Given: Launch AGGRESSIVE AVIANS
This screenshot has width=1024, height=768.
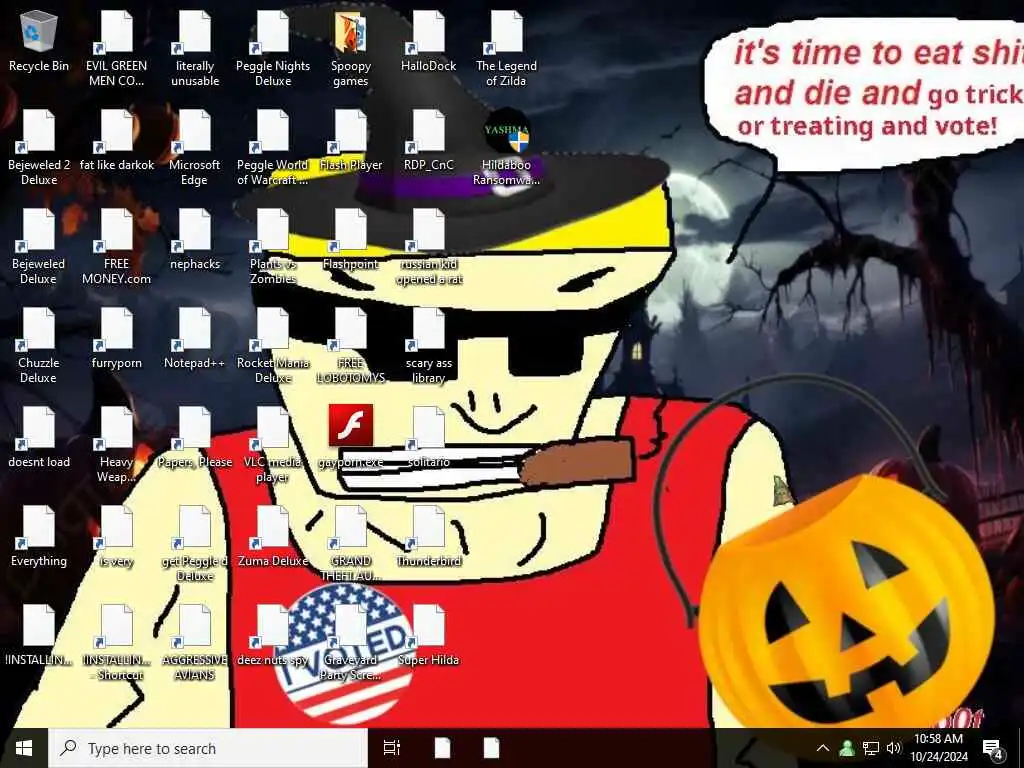Looking at the screenshot, I should click(195, 644).
